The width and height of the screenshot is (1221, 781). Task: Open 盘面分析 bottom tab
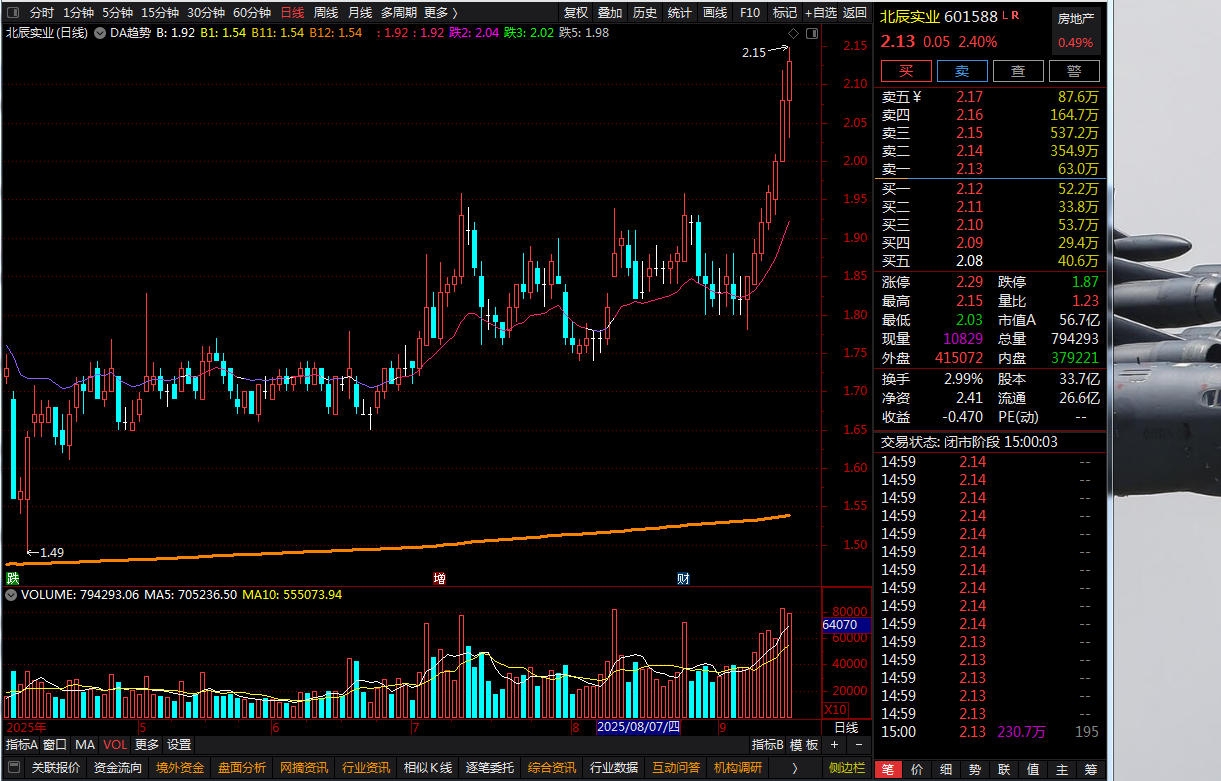pos(242,768)
